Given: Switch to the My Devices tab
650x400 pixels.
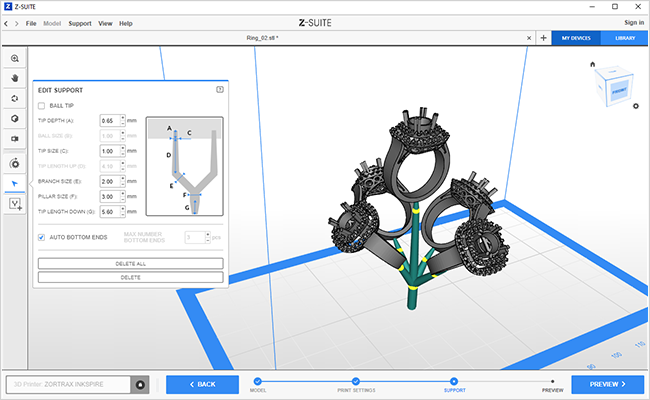Looking at the screenshot, I should coord(576,38).
